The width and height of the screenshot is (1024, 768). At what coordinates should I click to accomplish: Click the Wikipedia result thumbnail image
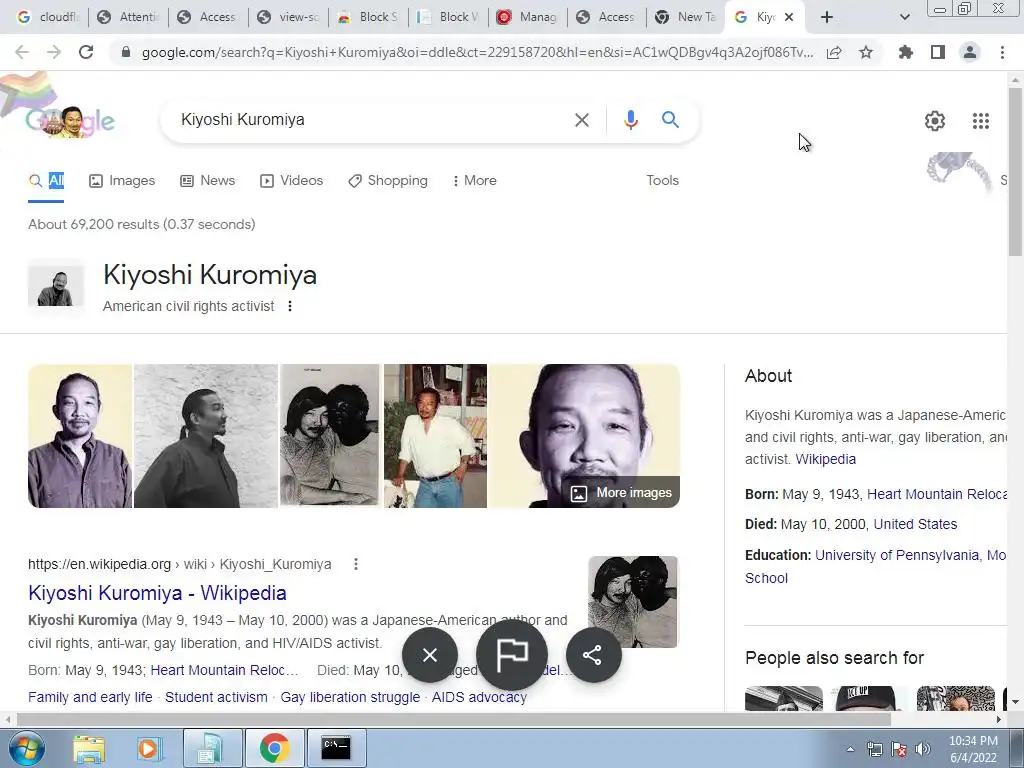633,601
